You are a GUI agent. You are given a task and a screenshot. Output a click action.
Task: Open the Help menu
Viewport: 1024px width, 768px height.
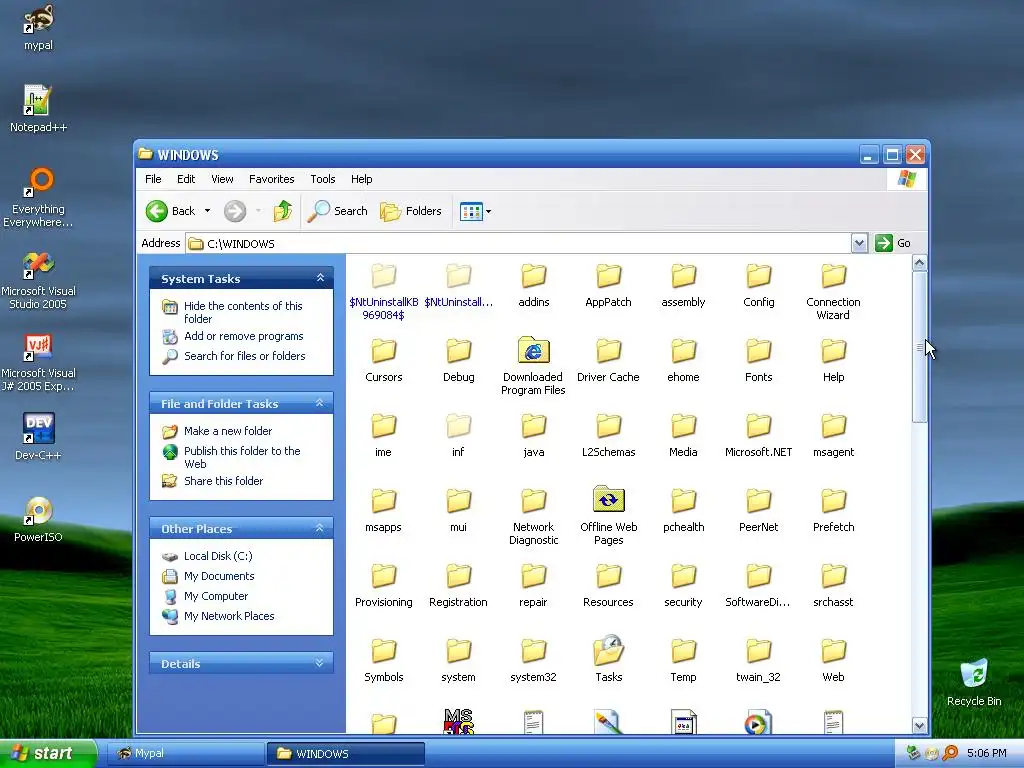click(x=361, y=179)
